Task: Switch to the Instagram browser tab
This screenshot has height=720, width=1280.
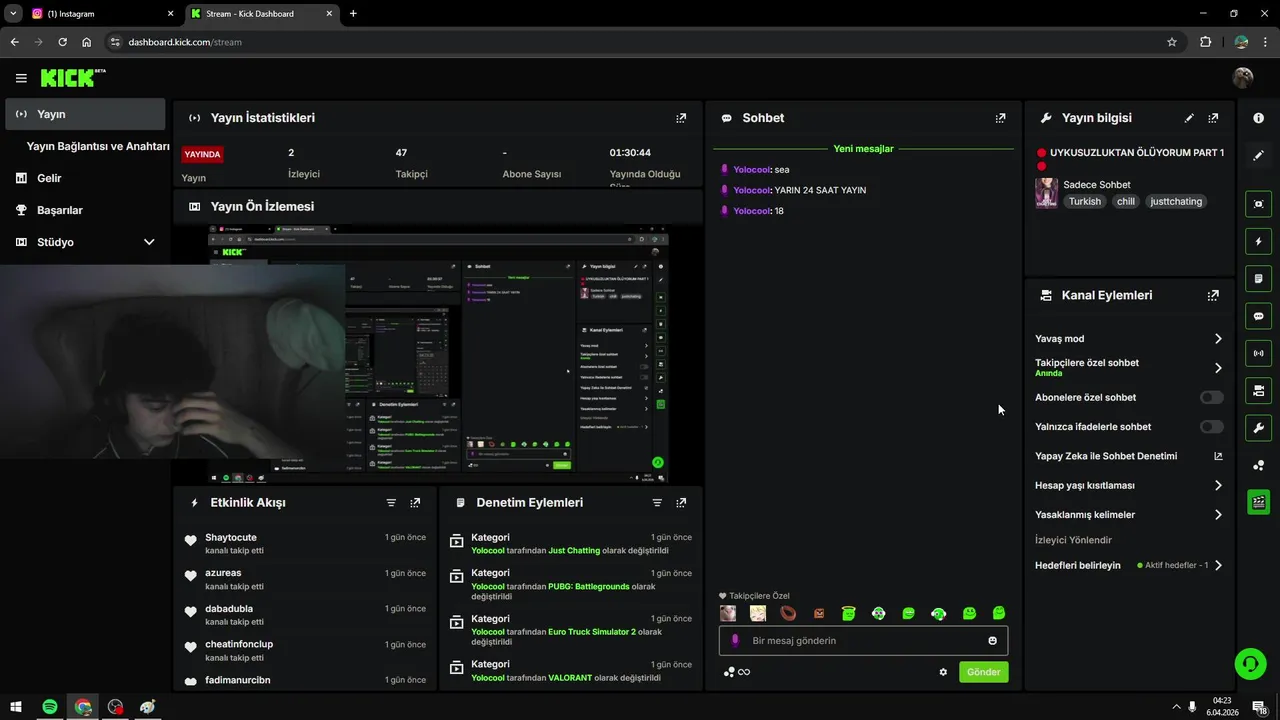Action: click(103, 14)
